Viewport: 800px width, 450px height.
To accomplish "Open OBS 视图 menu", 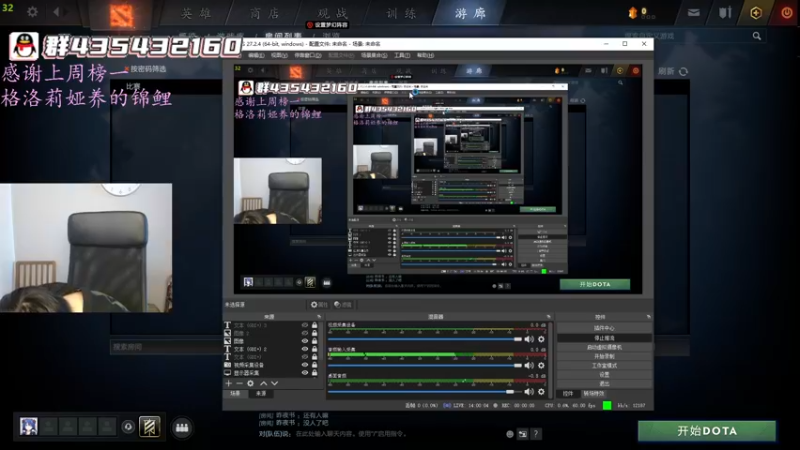I will [x=279, y=55].
